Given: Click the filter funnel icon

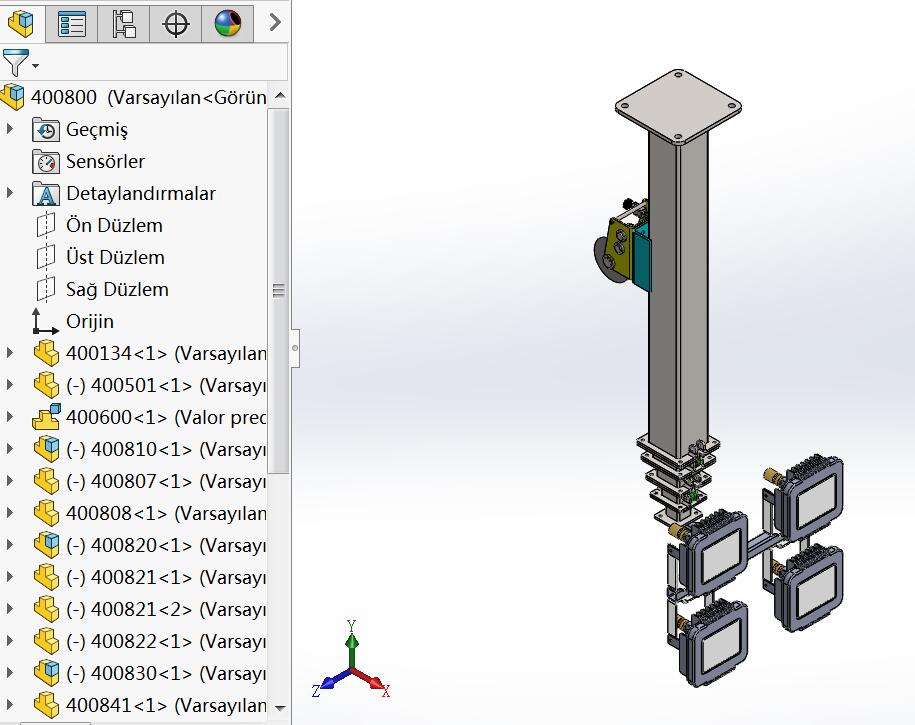Looking at the screenshot, I should (15, 62).
